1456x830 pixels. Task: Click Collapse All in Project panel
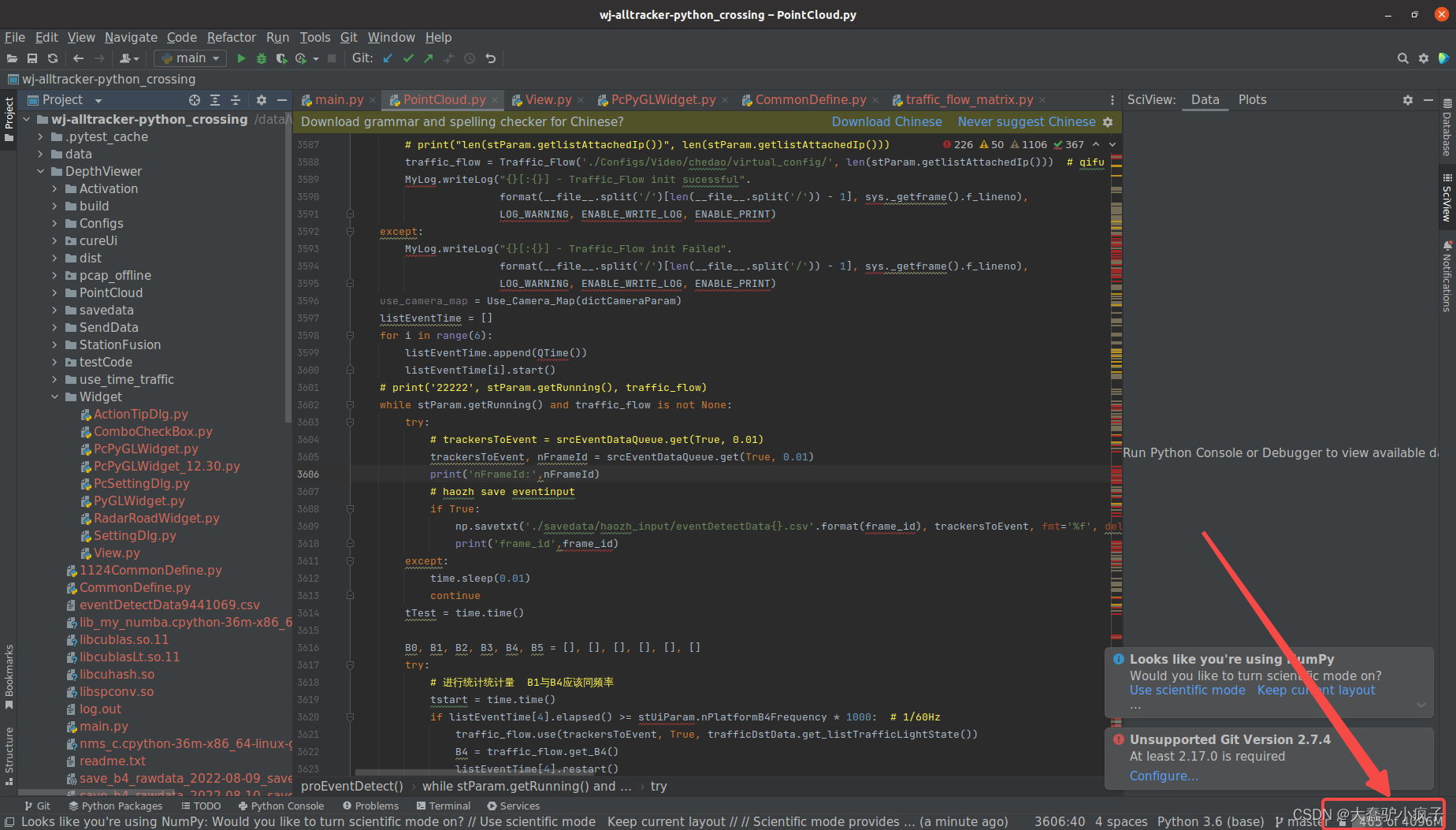236,100
